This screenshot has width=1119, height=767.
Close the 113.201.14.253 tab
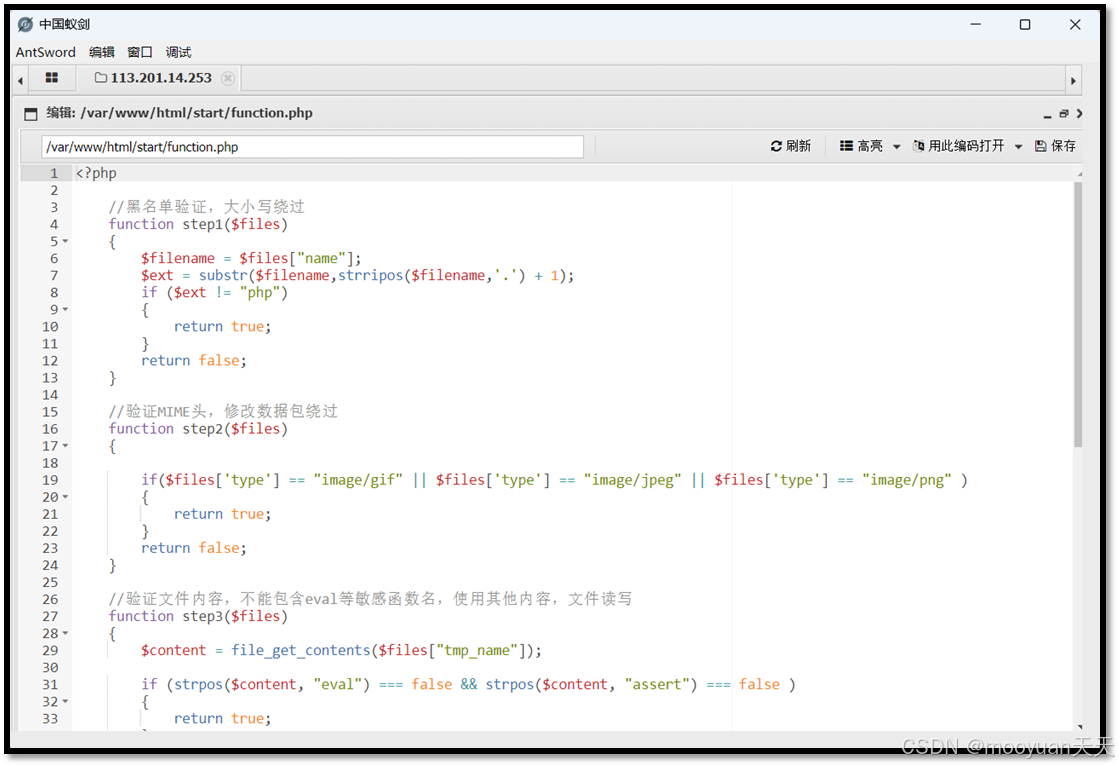click(228, 78)
